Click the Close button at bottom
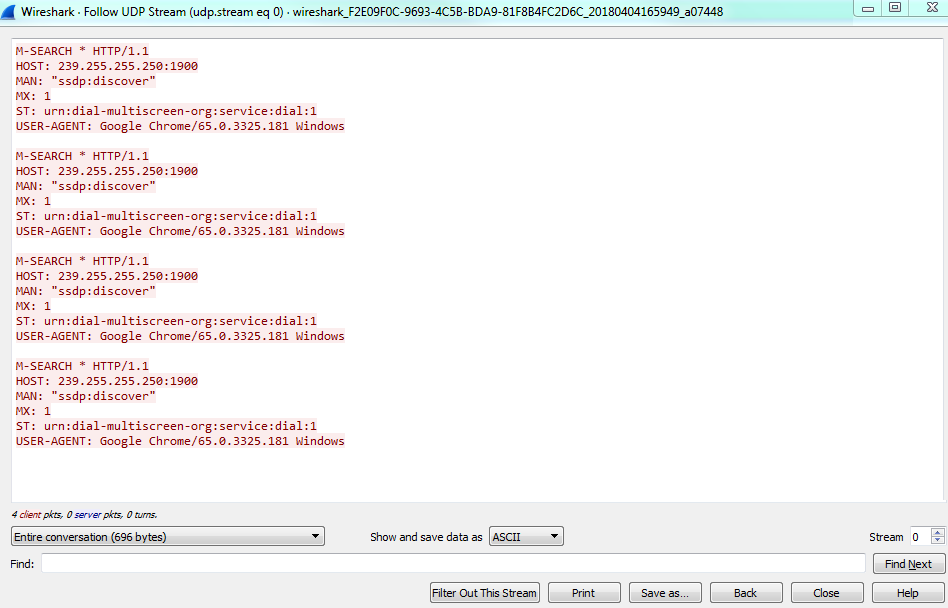This screenshot has height=608, width=948. tap(826, 593)
